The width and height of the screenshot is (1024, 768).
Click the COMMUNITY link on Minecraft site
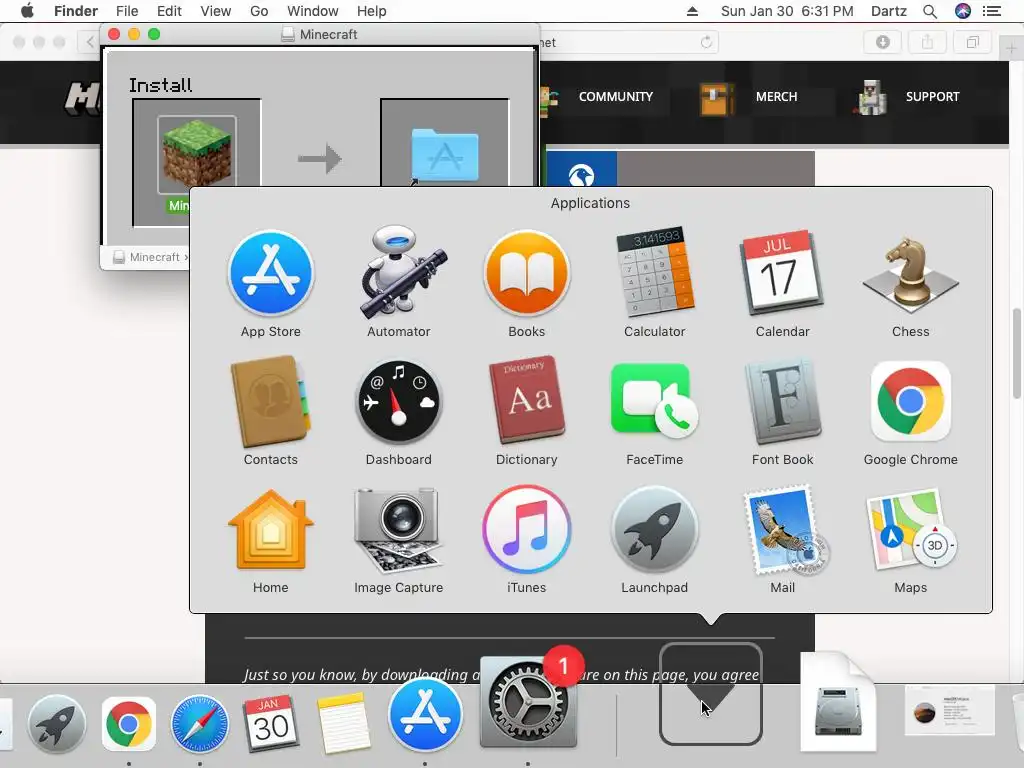615,97
